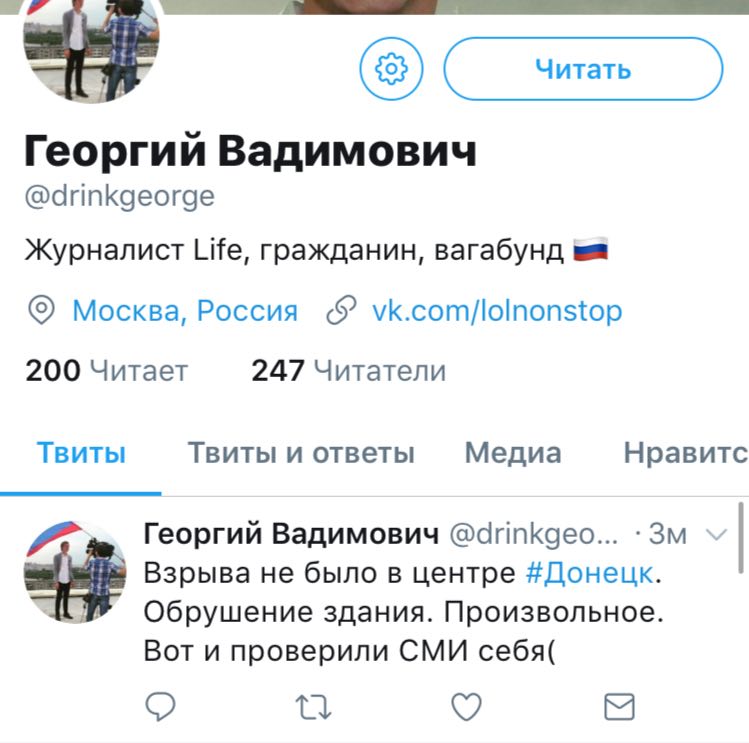Image resolution: width=749 pixels, height=743 pixels.
Task: Click the reply speech bubble icon
Action: click(160, 706)
